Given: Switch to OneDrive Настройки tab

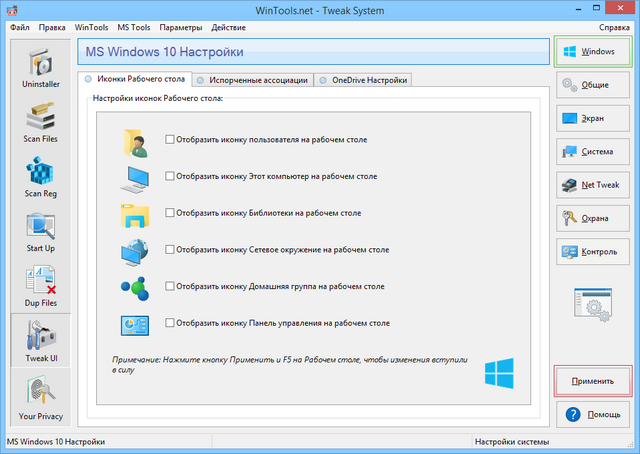Looking at the screenshot, I should click(x=362, y=80).
